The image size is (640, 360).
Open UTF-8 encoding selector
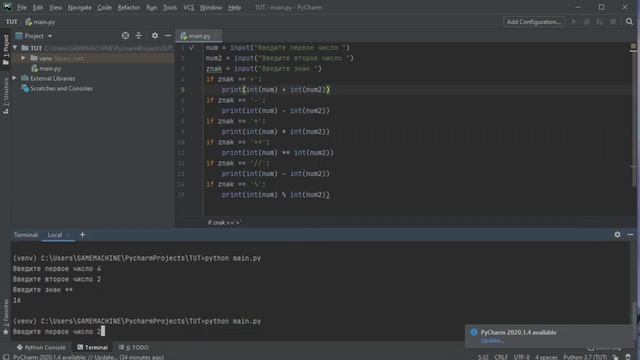click(x=521, y=357)
